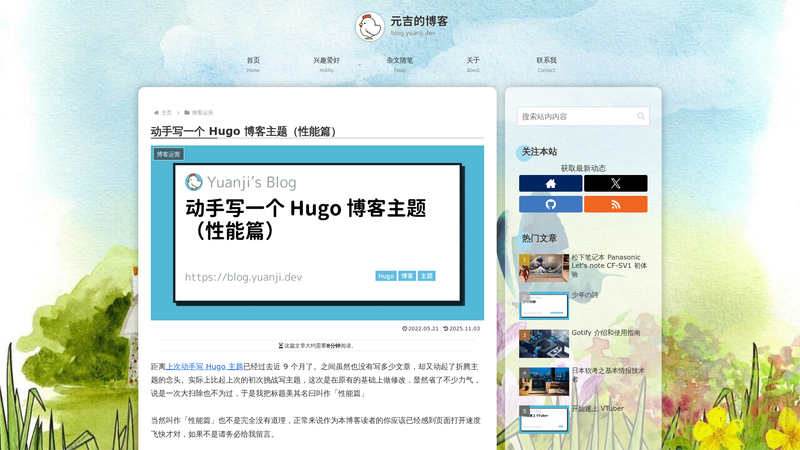Click the 关注本站 sidebar heading
Image resolution: width=800 pixels, height=450 pixels.
pyautogui.click(x=539, y=152)
